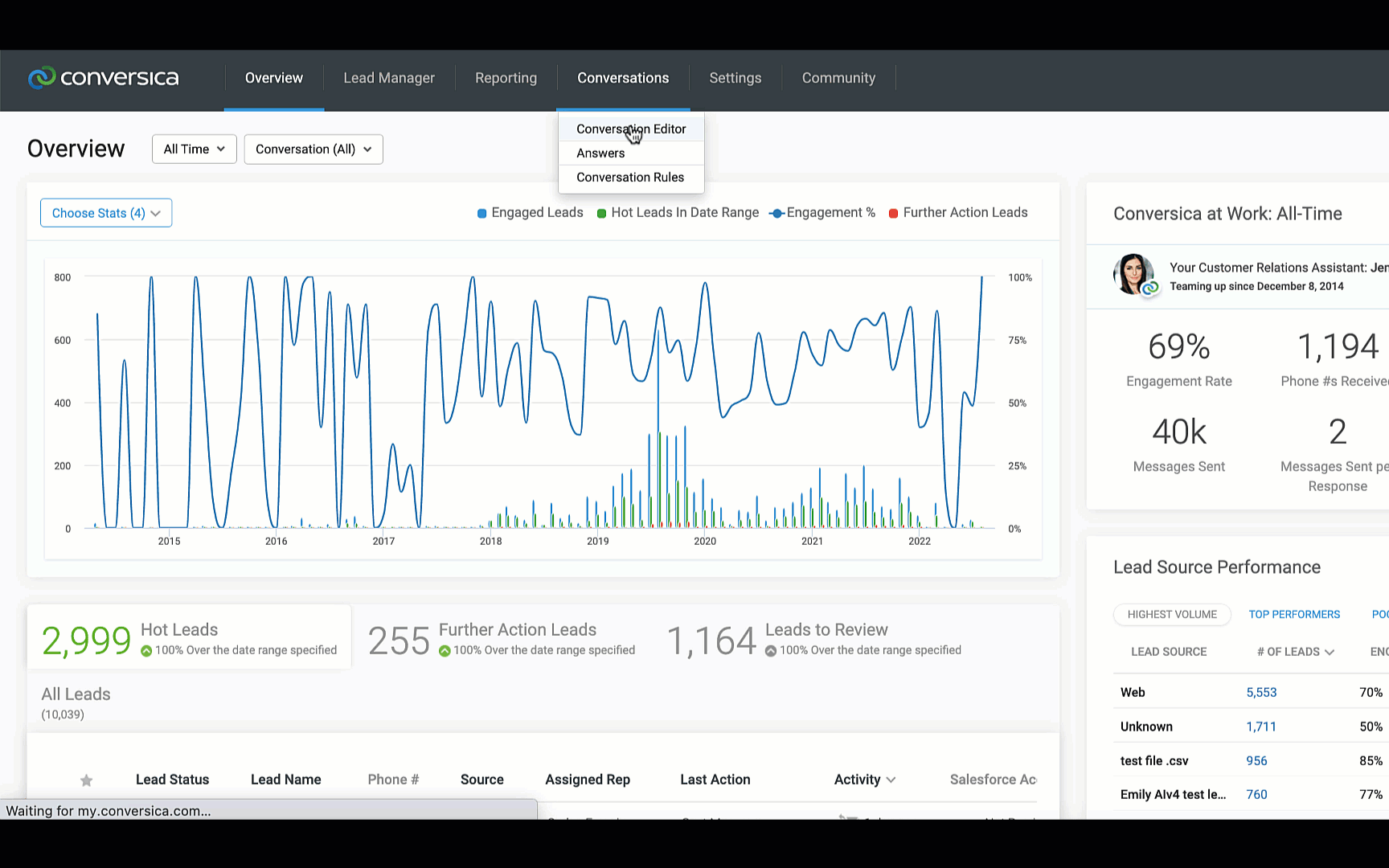This screenshot has height=868, width=1389.
Task: Click the star icon in leads table header
Action: pyautogui.click(x=87, y=780)
